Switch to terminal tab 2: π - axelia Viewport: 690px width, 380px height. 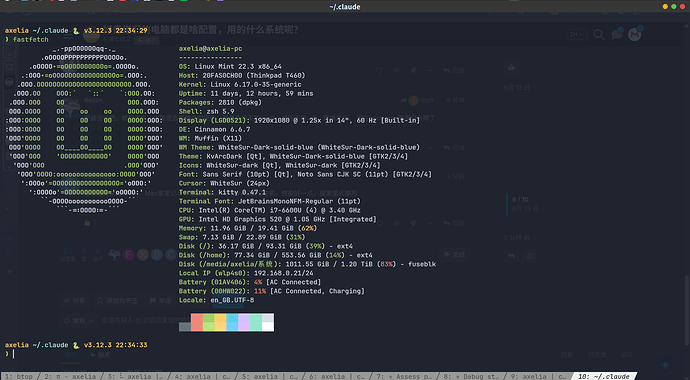(x=71, y=376)
